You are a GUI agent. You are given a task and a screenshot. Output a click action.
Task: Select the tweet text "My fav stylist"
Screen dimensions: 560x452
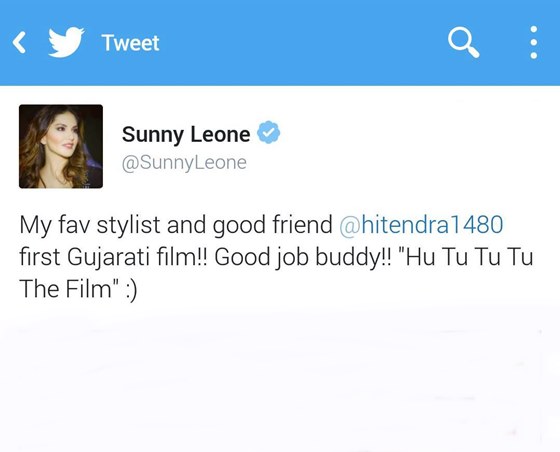[x=90, y=225]
